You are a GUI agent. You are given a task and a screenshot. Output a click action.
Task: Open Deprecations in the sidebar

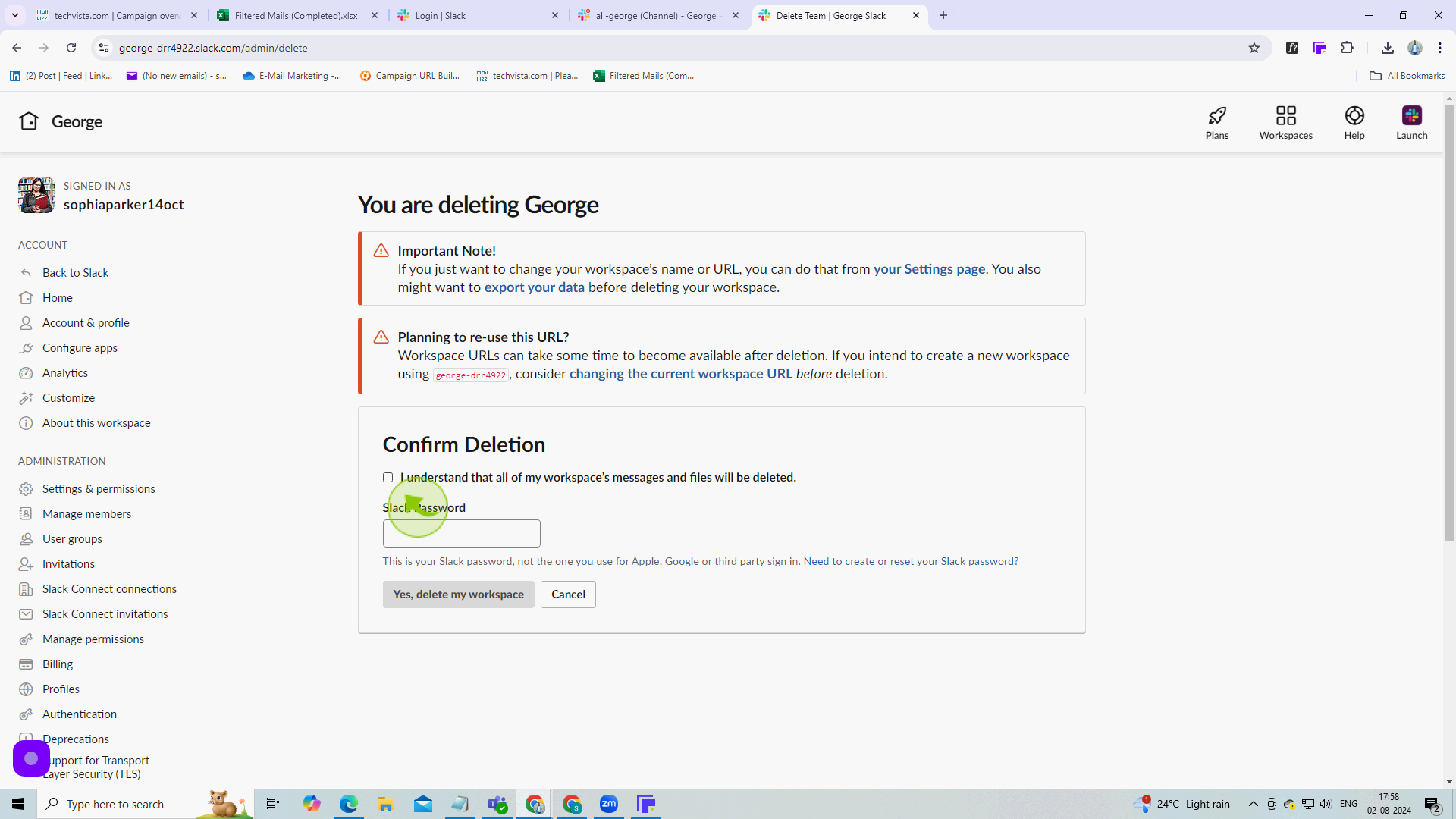tap(75, 739)
